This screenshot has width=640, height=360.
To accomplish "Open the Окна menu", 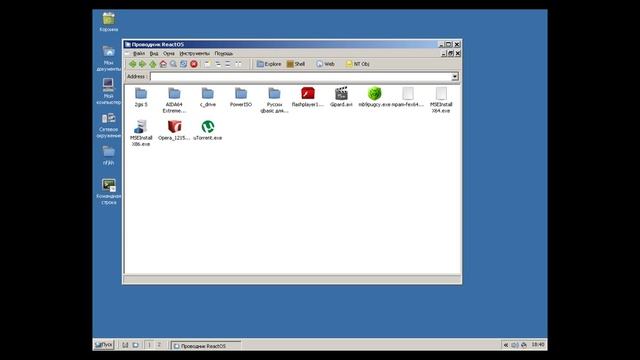I will click(169, 53).
